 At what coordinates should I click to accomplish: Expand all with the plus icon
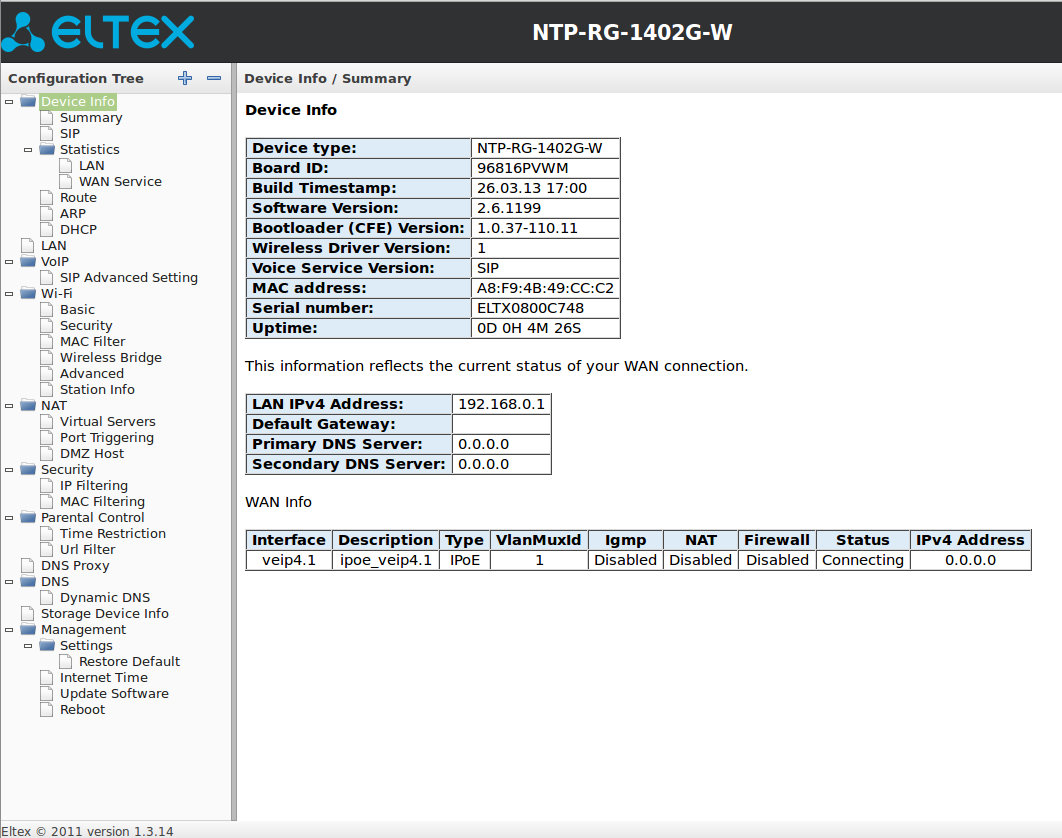pos(185,79)
